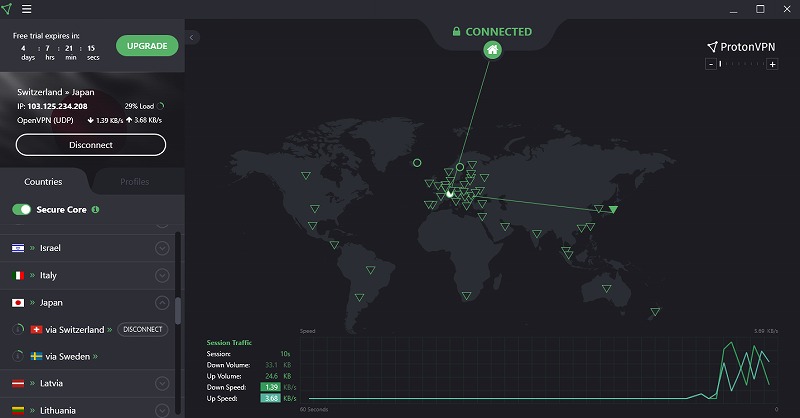Minimize the ProtonVPN window
The height and width of the screenshot is (418, 800).
733,9
